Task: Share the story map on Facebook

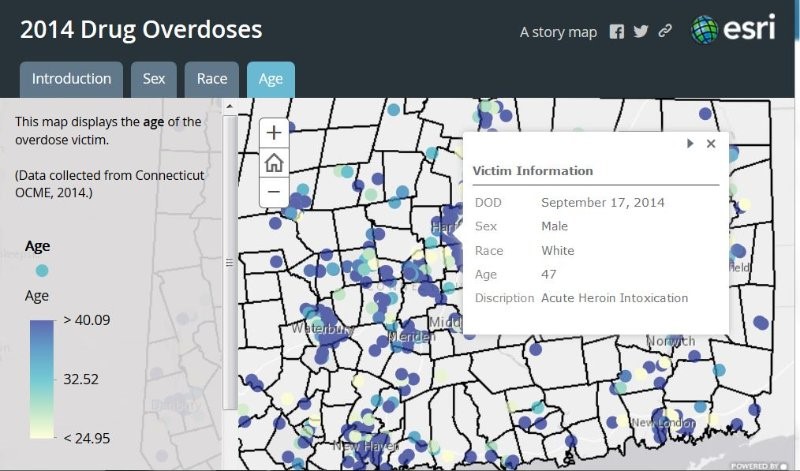Action: (x=616, y=32)
